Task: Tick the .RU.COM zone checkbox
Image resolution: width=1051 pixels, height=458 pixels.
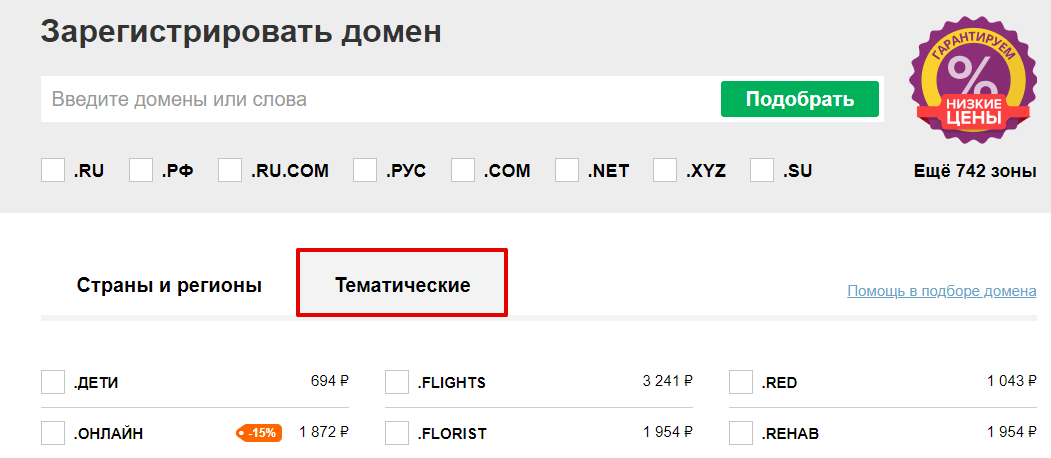Action: pyautogui.click(x=230, y=170)
